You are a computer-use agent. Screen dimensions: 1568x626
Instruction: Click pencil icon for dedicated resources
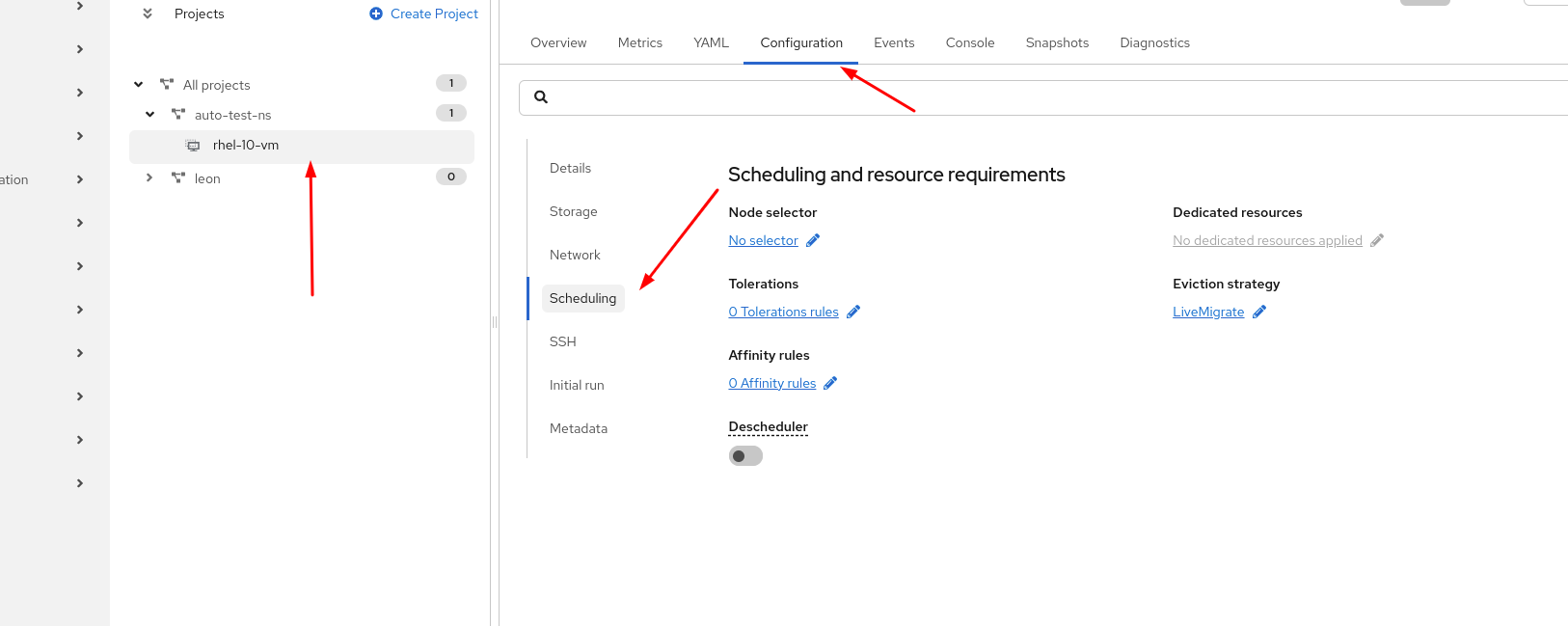[x=1377, y=240]
